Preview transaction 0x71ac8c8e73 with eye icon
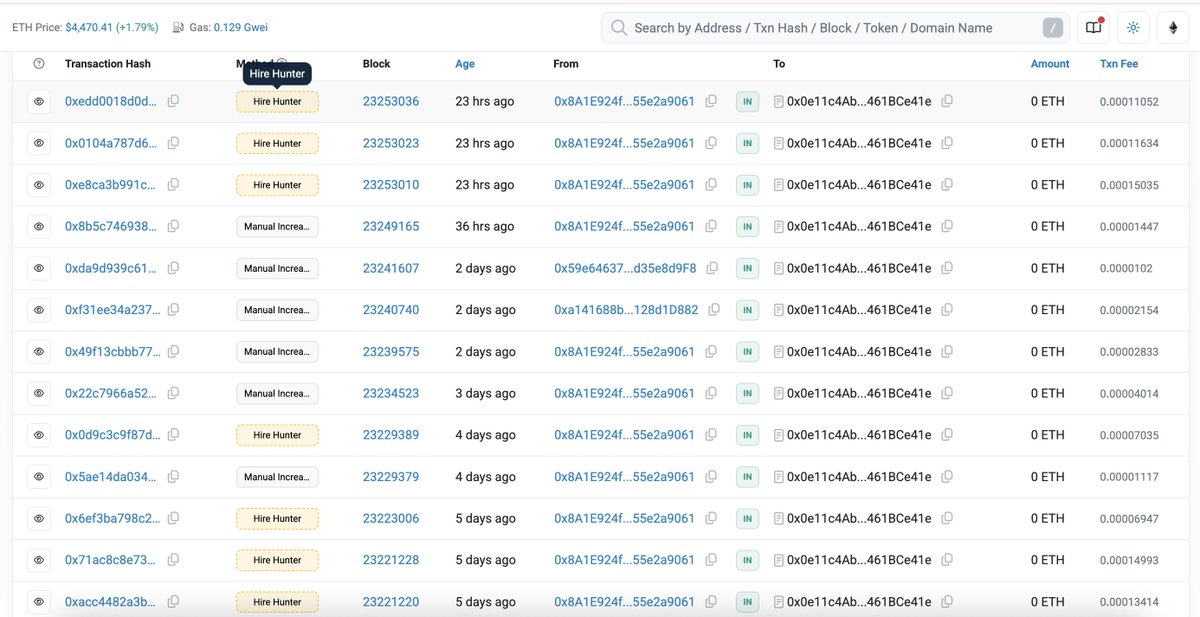 tap(39, 560)
